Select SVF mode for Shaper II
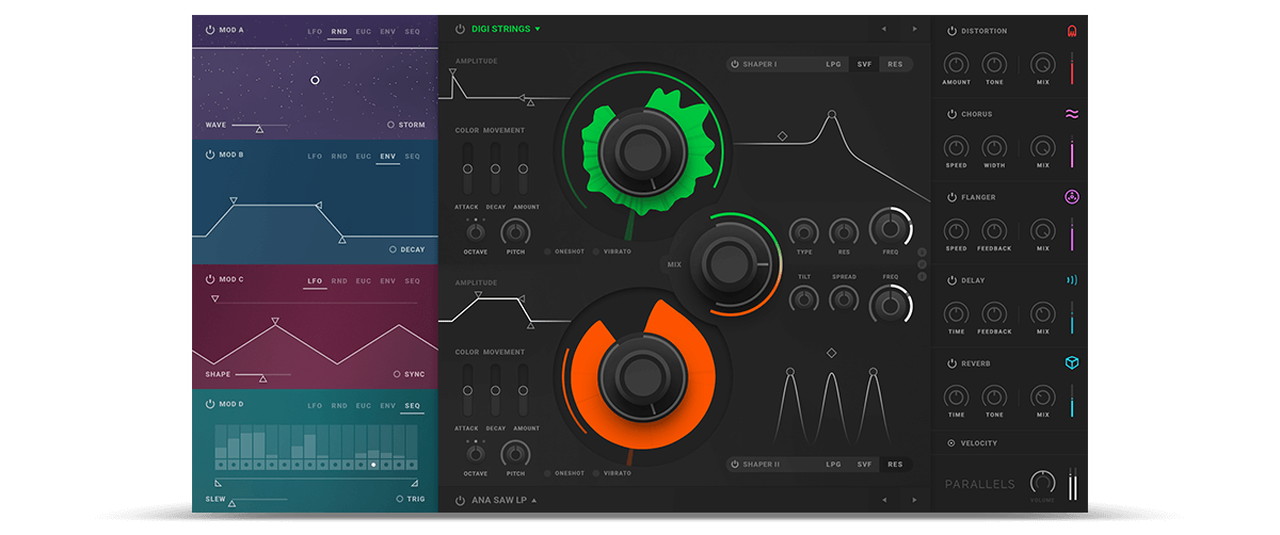The image size is (1280, 535). (864, 464)
